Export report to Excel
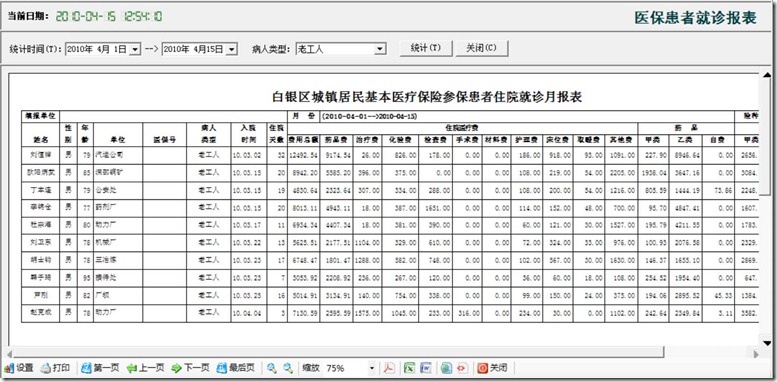 [x=409, y=368]
